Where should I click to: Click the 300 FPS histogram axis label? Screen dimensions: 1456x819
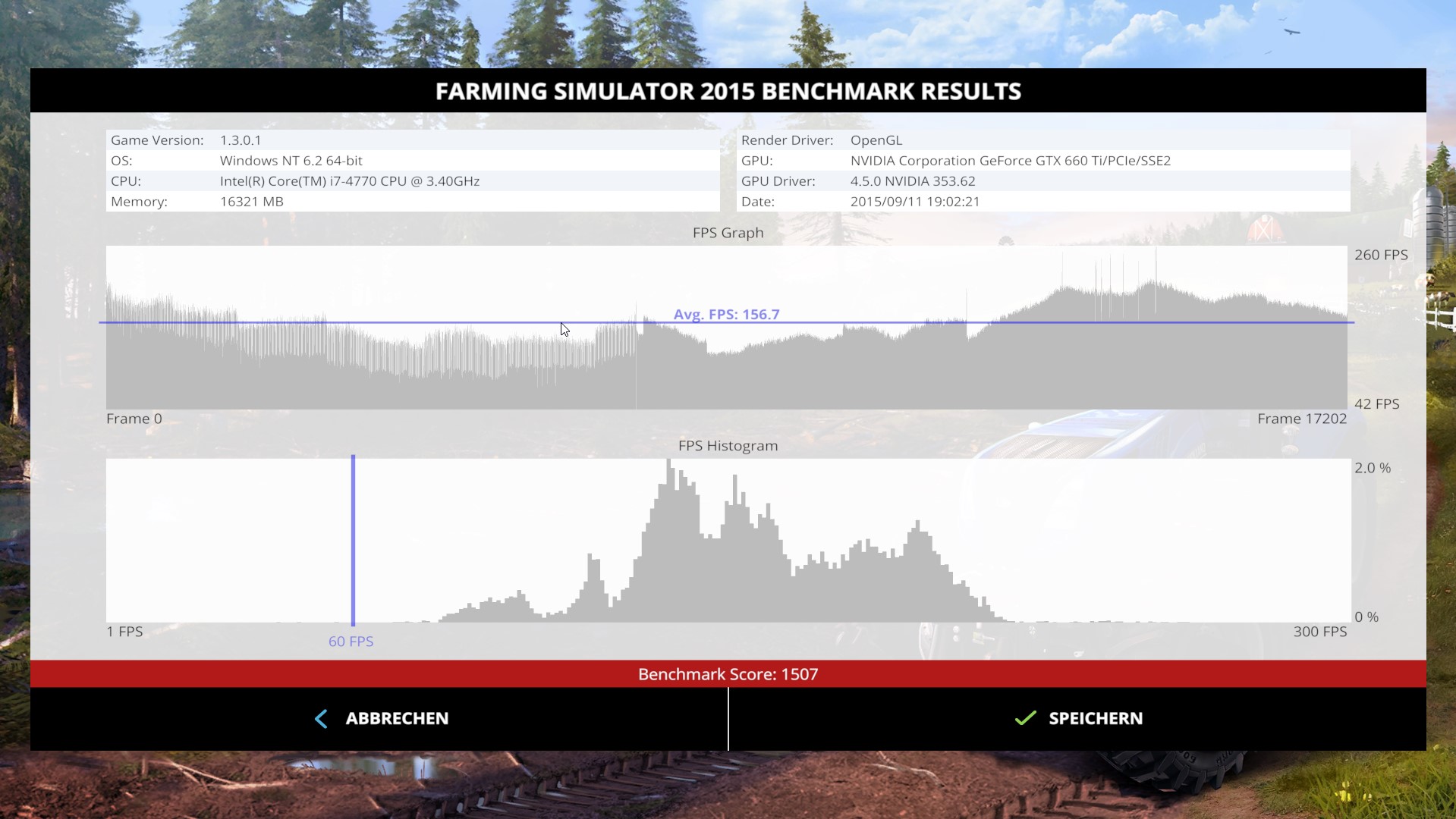tap(1319, 632)
